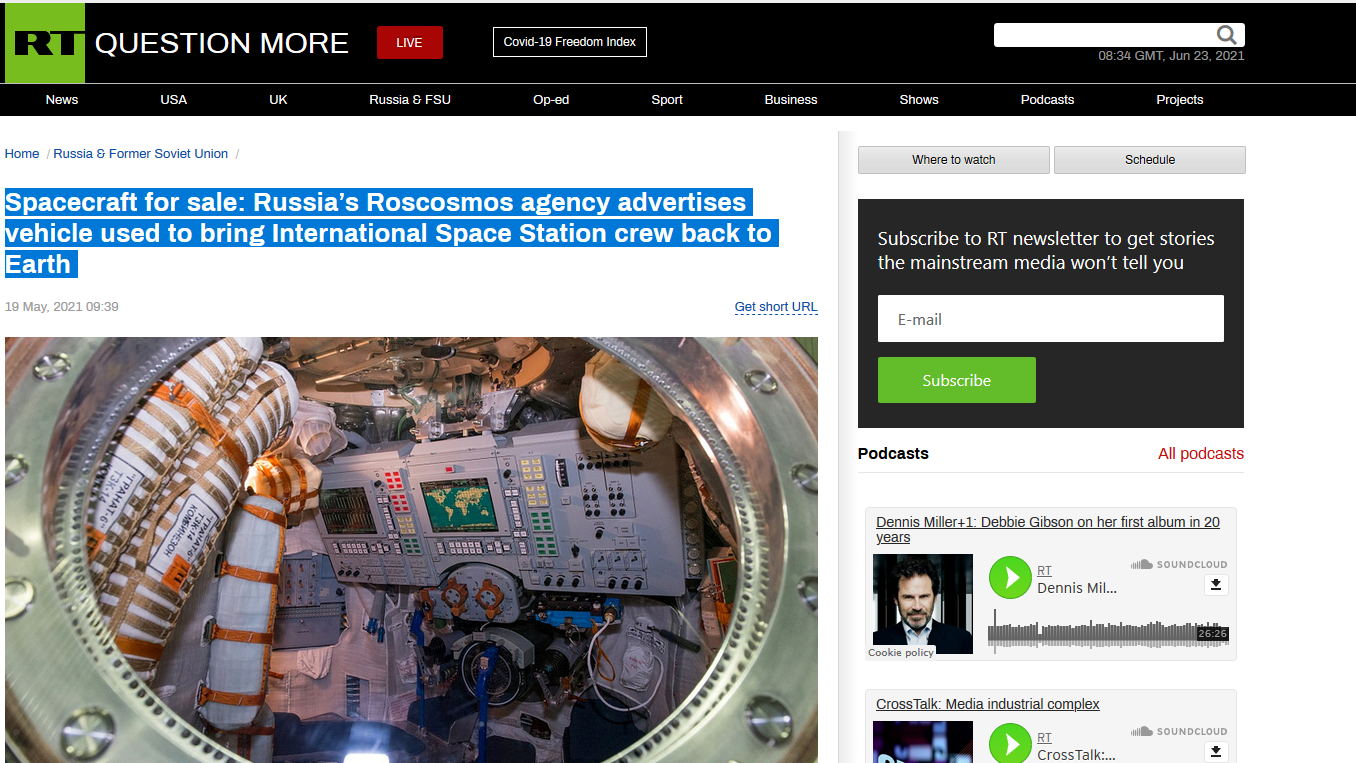Open All podcasts link
Viewport: 1356px width, 763px height.
(1201, 454)
